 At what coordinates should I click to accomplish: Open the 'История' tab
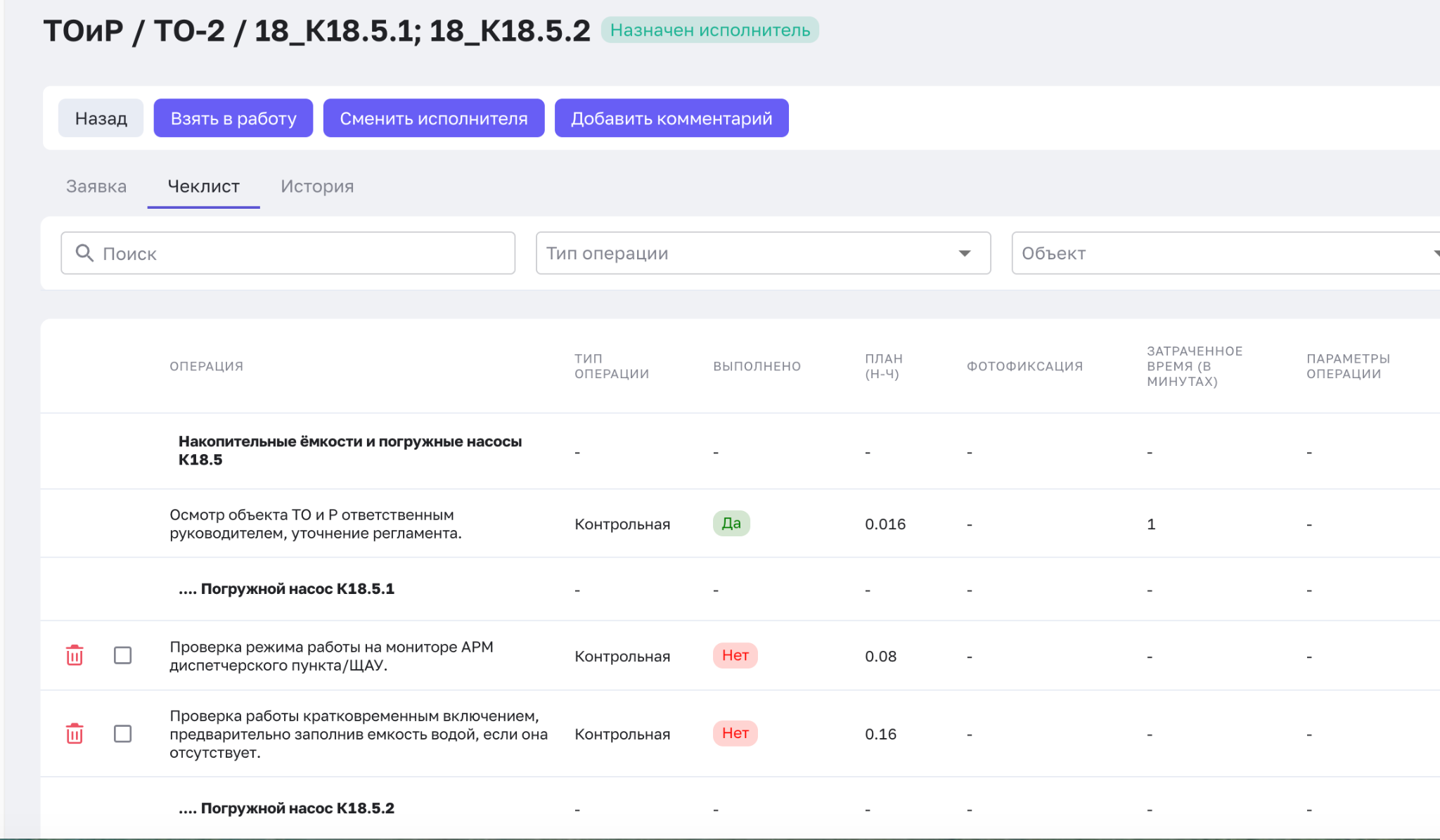click(x=317, y=186)
